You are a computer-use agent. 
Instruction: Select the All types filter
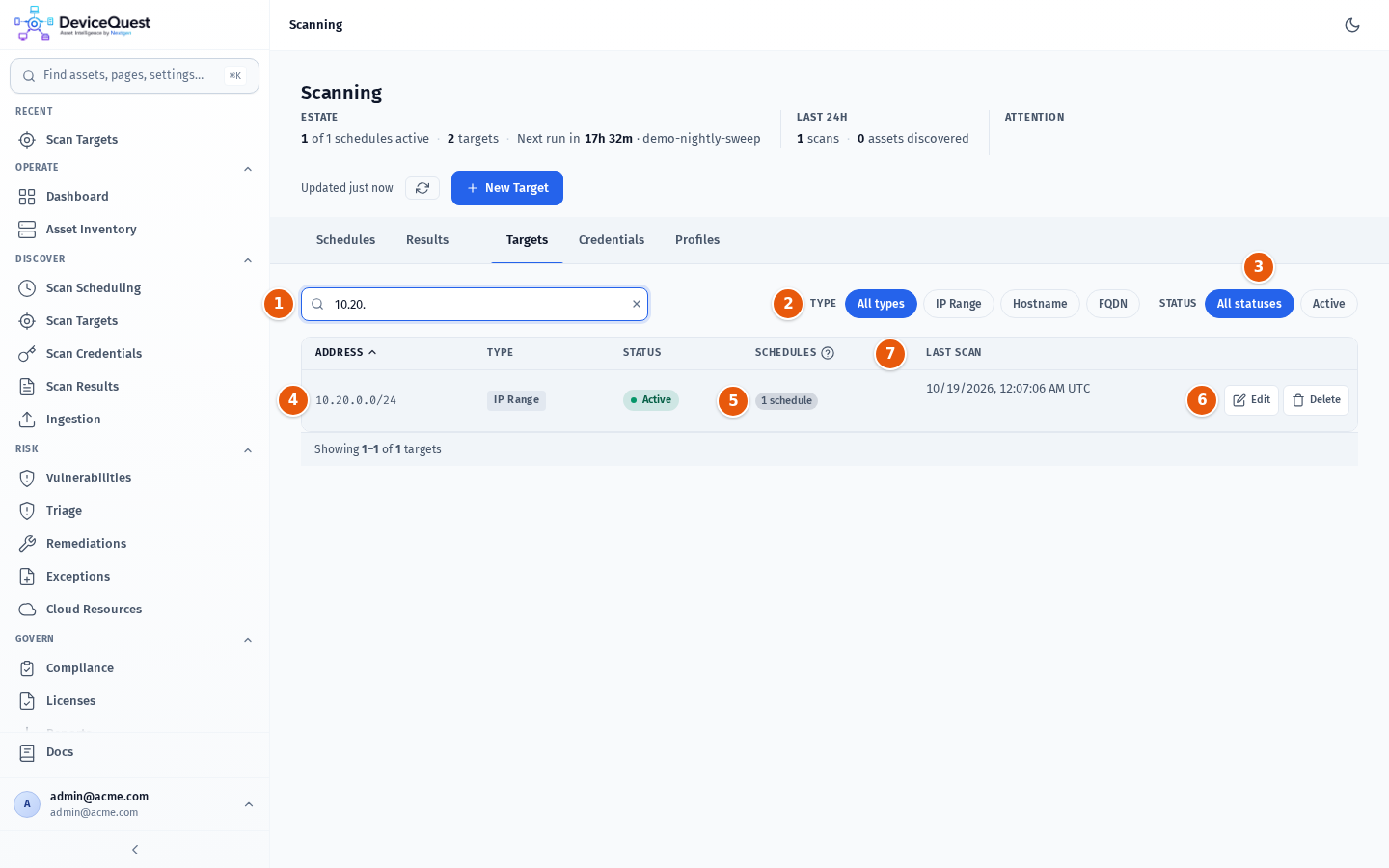[881, 304]
